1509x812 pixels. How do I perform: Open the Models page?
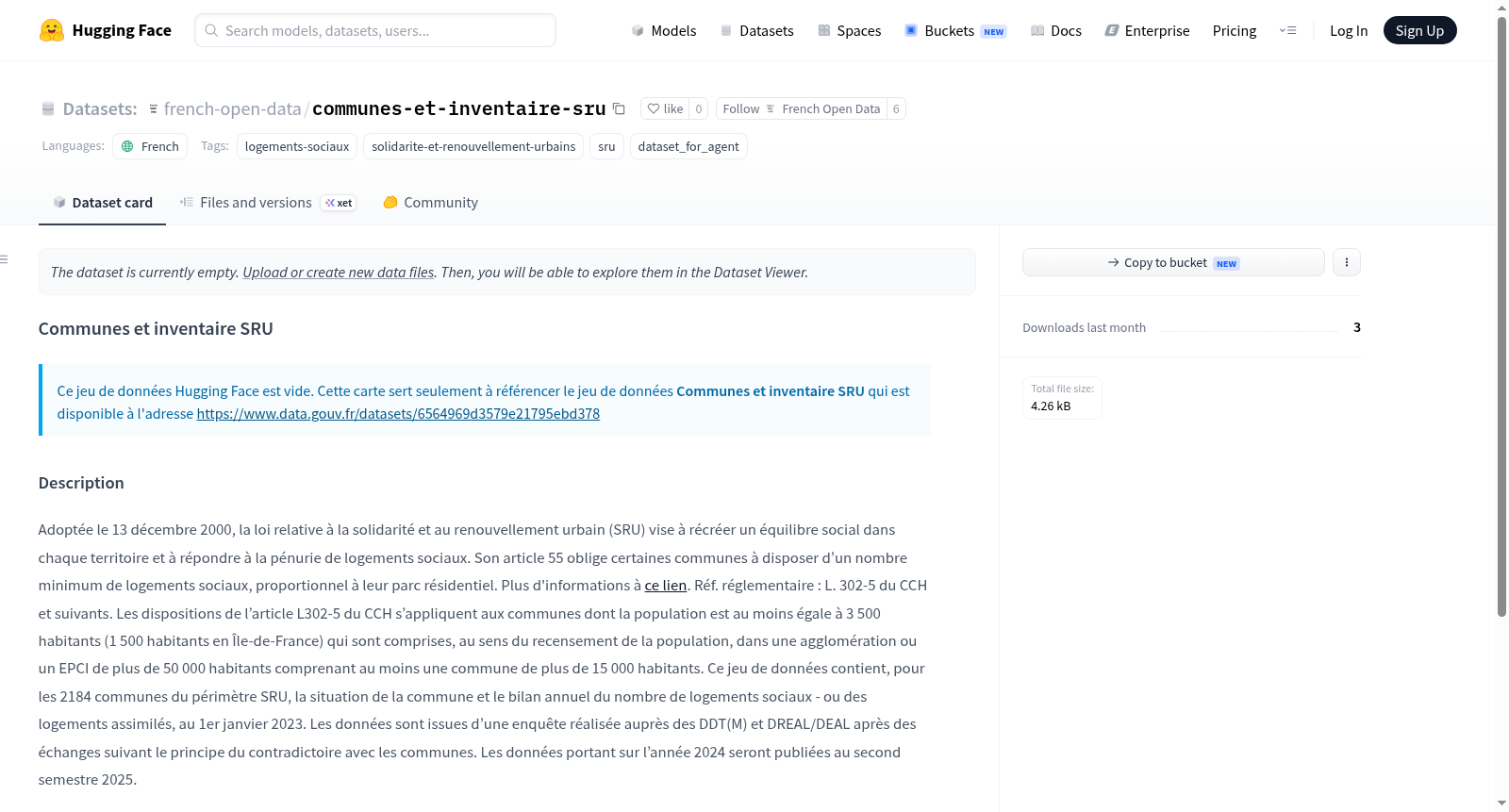664,30
